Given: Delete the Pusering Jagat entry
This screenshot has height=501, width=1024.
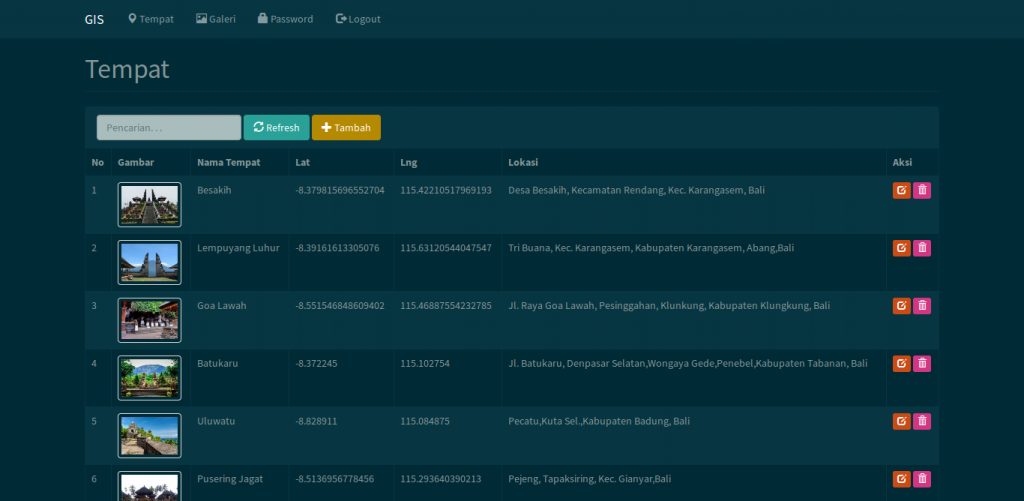Looking at the screenshot, I should click(x=922, y=479).
